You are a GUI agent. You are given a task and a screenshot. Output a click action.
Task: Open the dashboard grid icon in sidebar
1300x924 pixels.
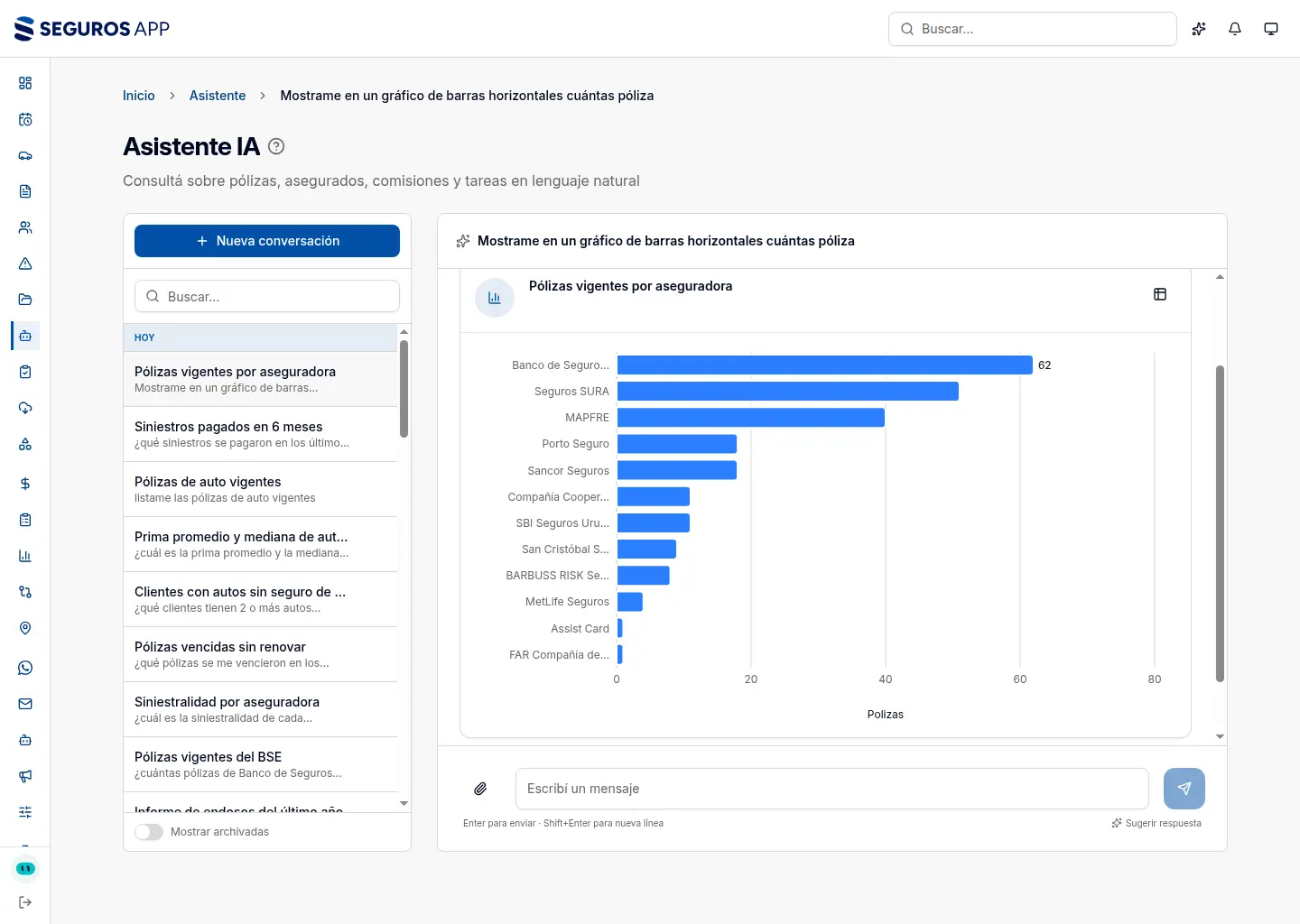point(25,83)
